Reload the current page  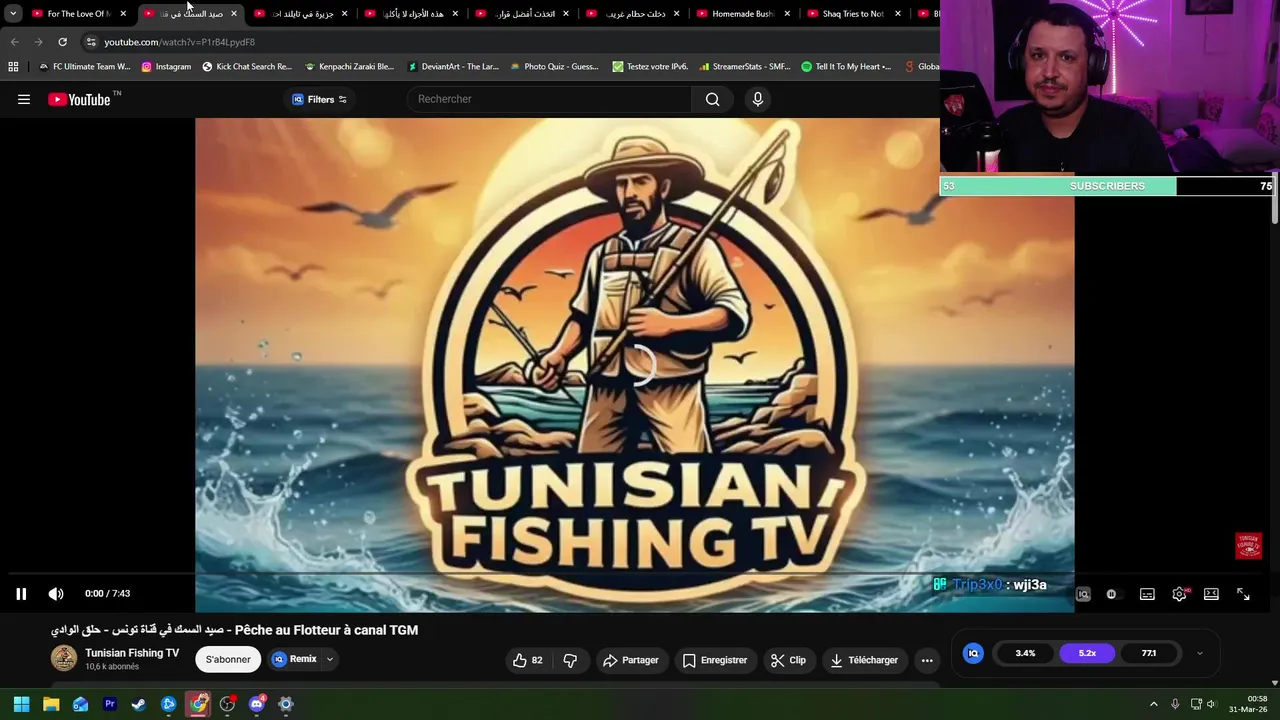coord(62,42)
